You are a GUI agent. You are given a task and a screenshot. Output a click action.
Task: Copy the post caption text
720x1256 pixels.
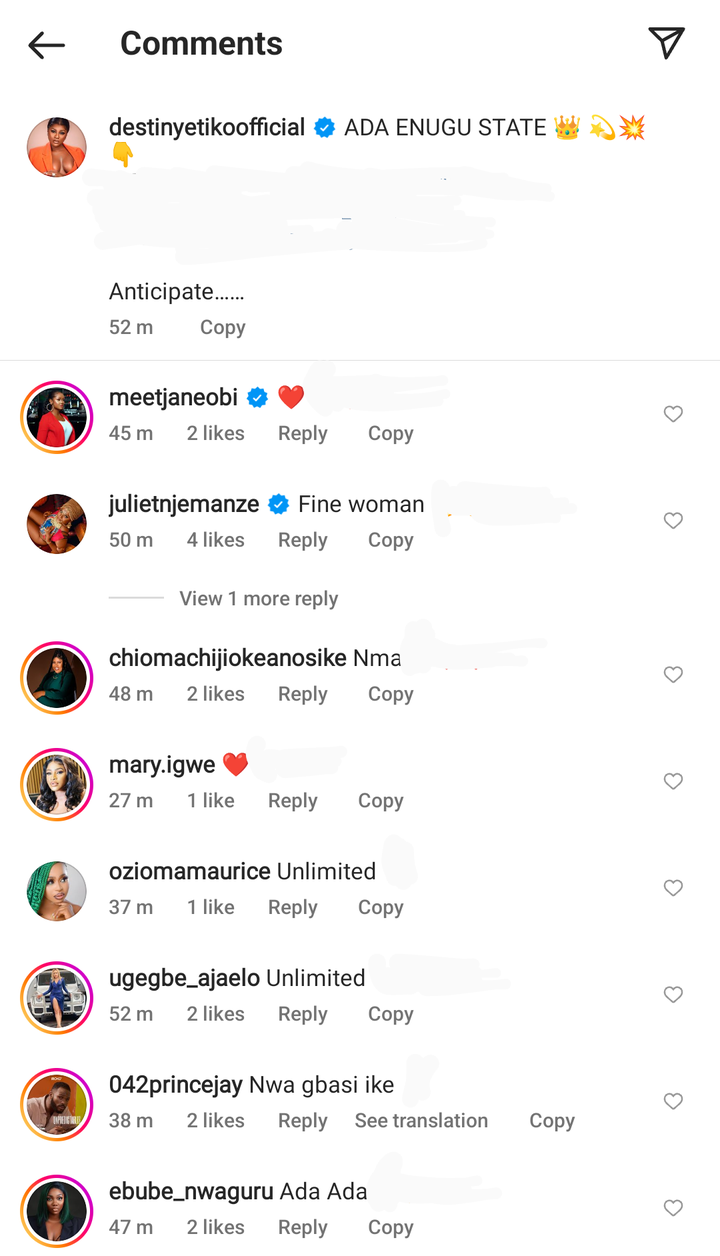point(222,328)
